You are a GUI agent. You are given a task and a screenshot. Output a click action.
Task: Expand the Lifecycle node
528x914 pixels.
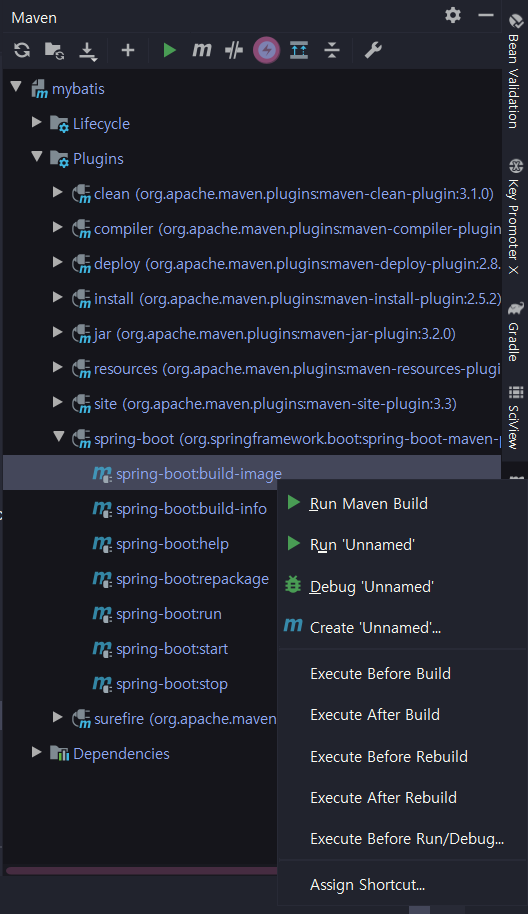pyautogui.click(x=37, y=122)
